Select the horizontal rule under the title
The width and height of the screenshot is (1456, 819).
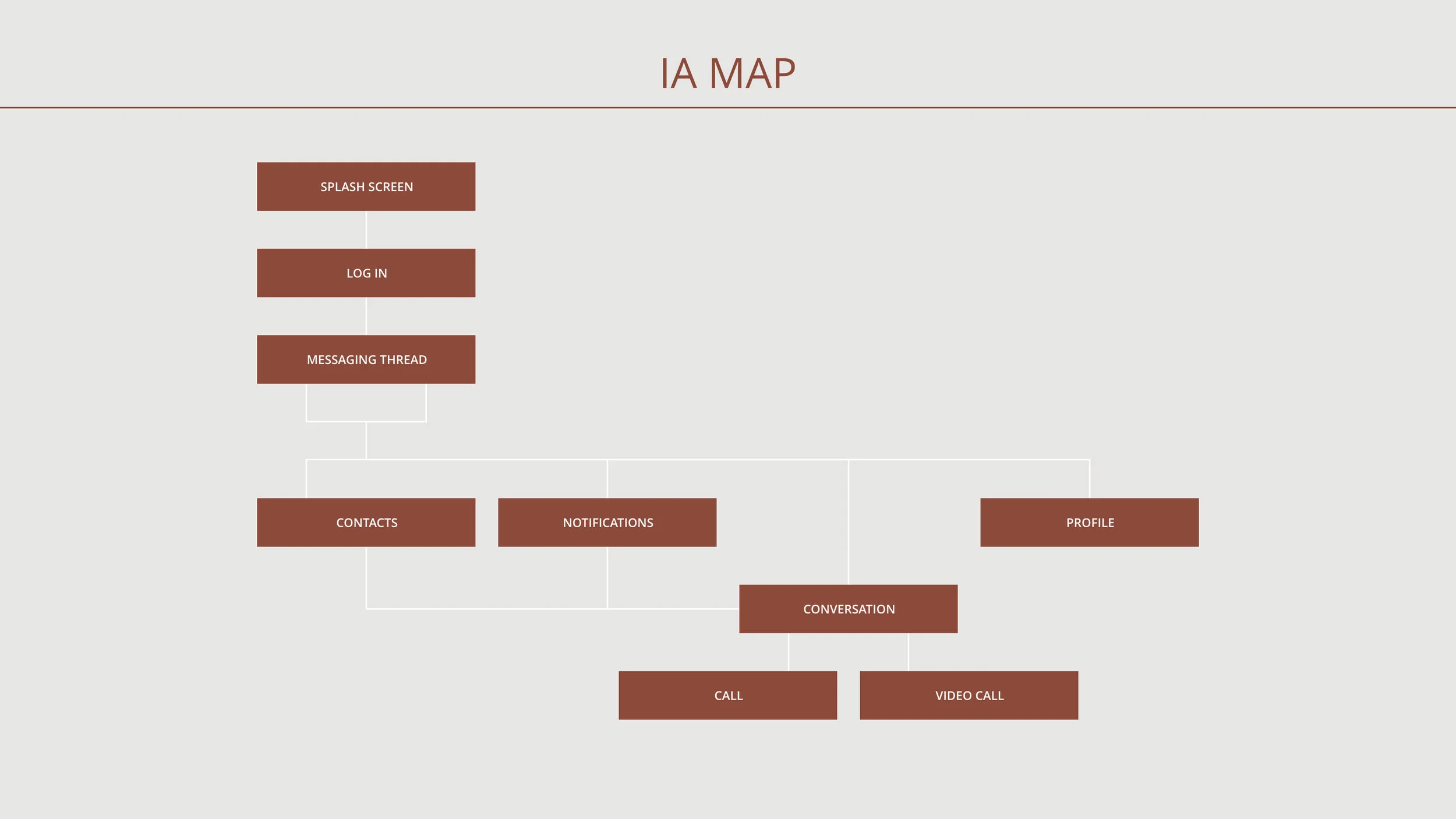pyautogui.click(x=727, y=108)
